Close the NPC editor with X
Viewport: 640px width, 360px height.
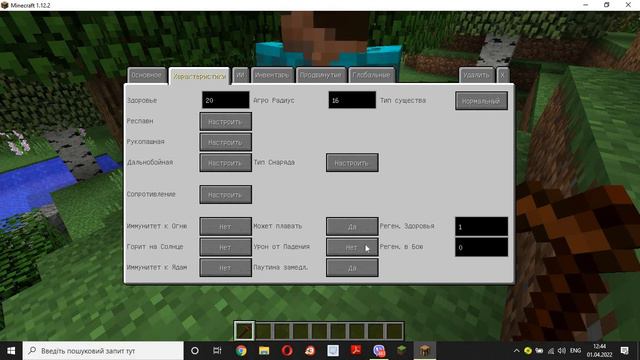coord(502,75)
